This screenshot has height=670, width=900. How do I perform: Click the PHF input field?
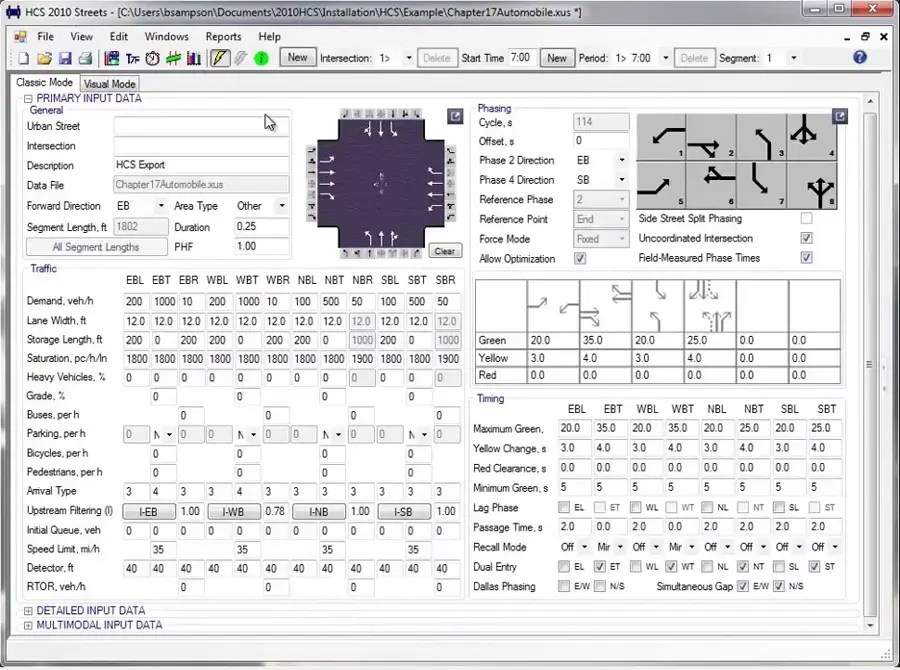261,246
